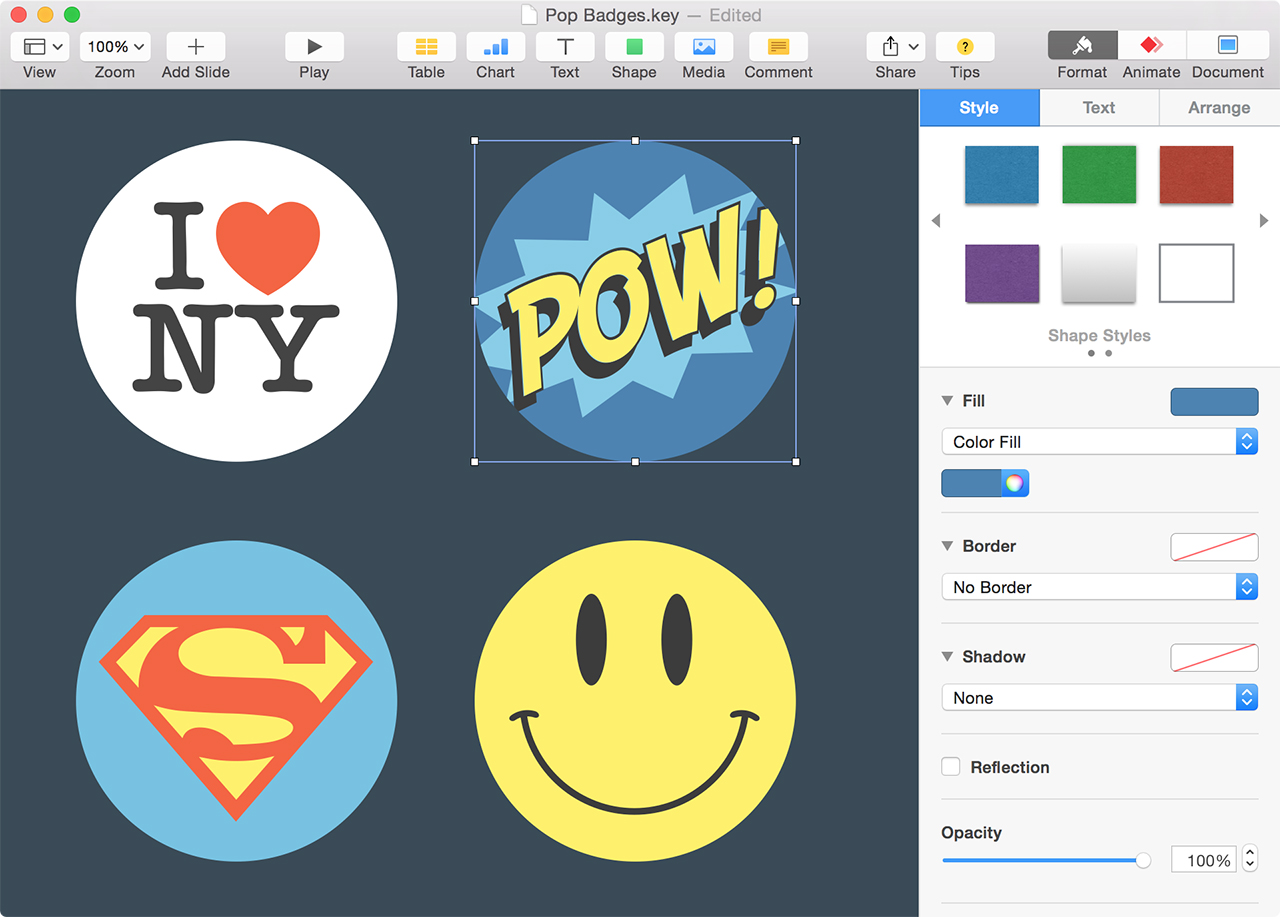Apply the white outlined shape style
Viewport: 1280px width, 917px height.
click(x=1196, y=273)
